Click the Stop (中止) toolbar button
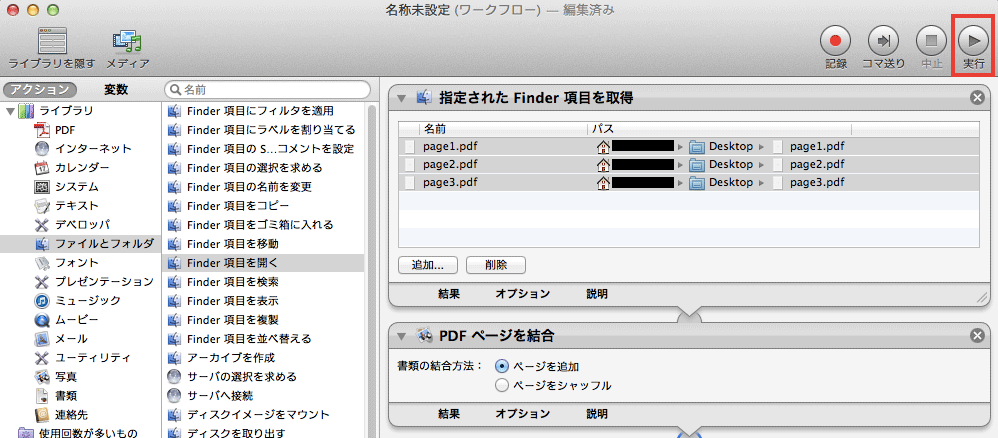Viewport: 998px width, 438px height. 931,41
